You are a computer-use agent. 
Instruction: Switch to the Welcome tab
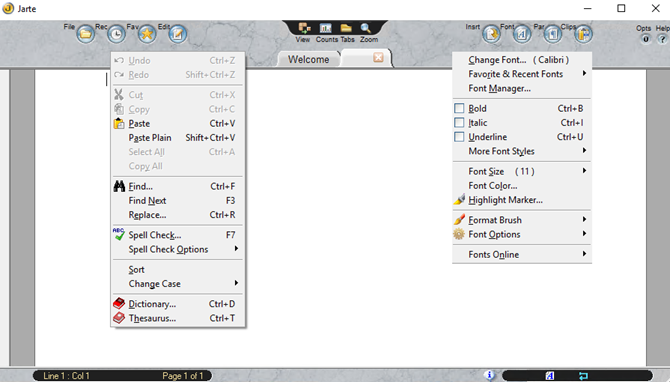309,59
